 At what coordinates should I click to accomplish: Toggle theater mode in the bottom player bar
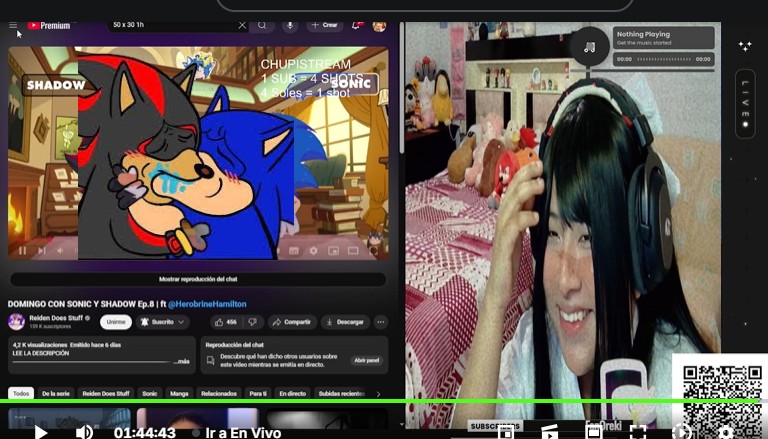pos(594,433)
